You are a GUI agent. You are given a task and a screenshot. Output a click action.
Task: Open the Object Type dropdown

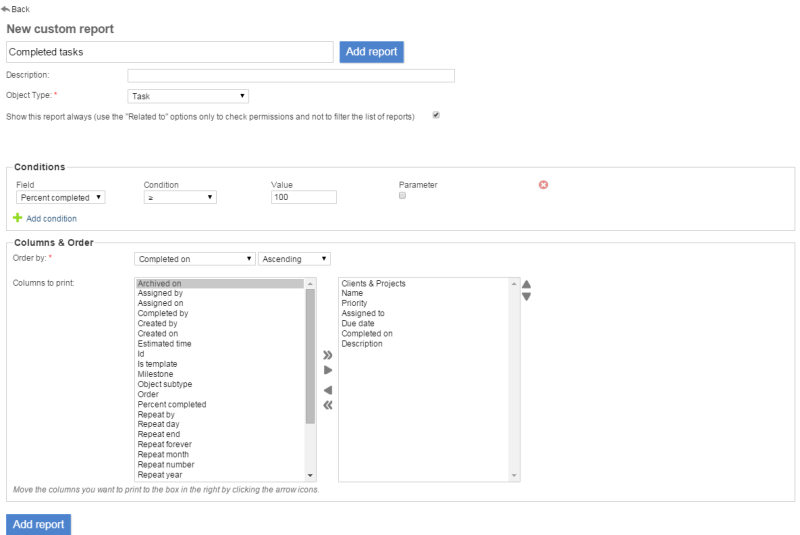188,96
